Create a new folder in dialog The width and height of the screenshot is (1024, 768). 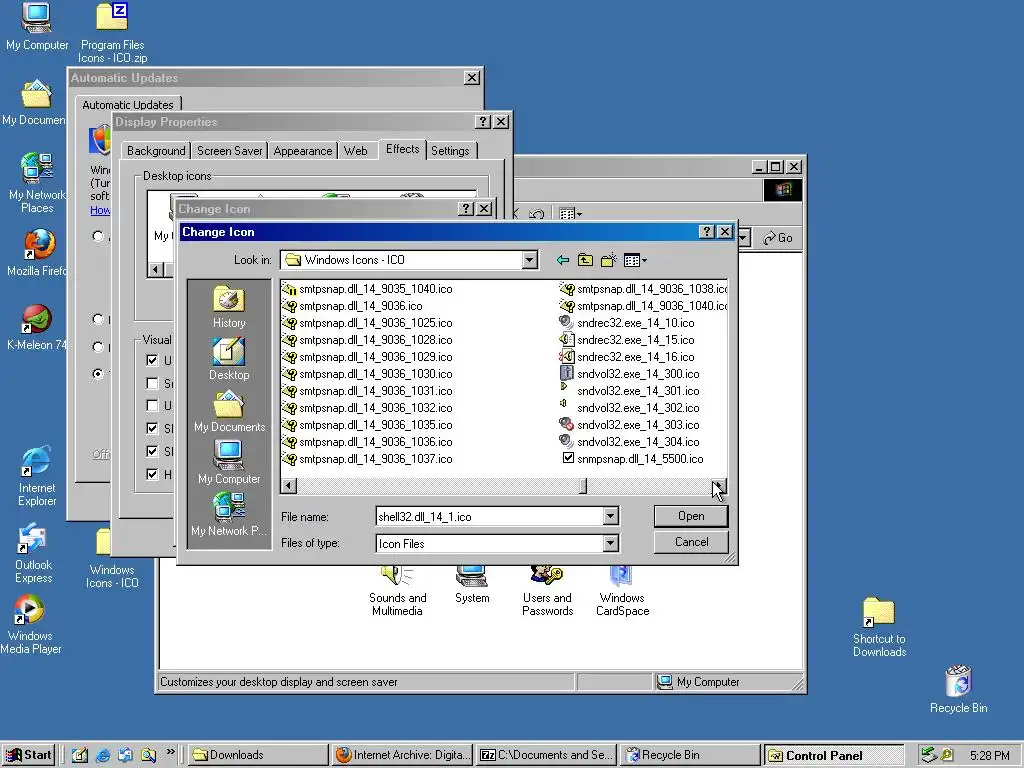tap(609, 261)
